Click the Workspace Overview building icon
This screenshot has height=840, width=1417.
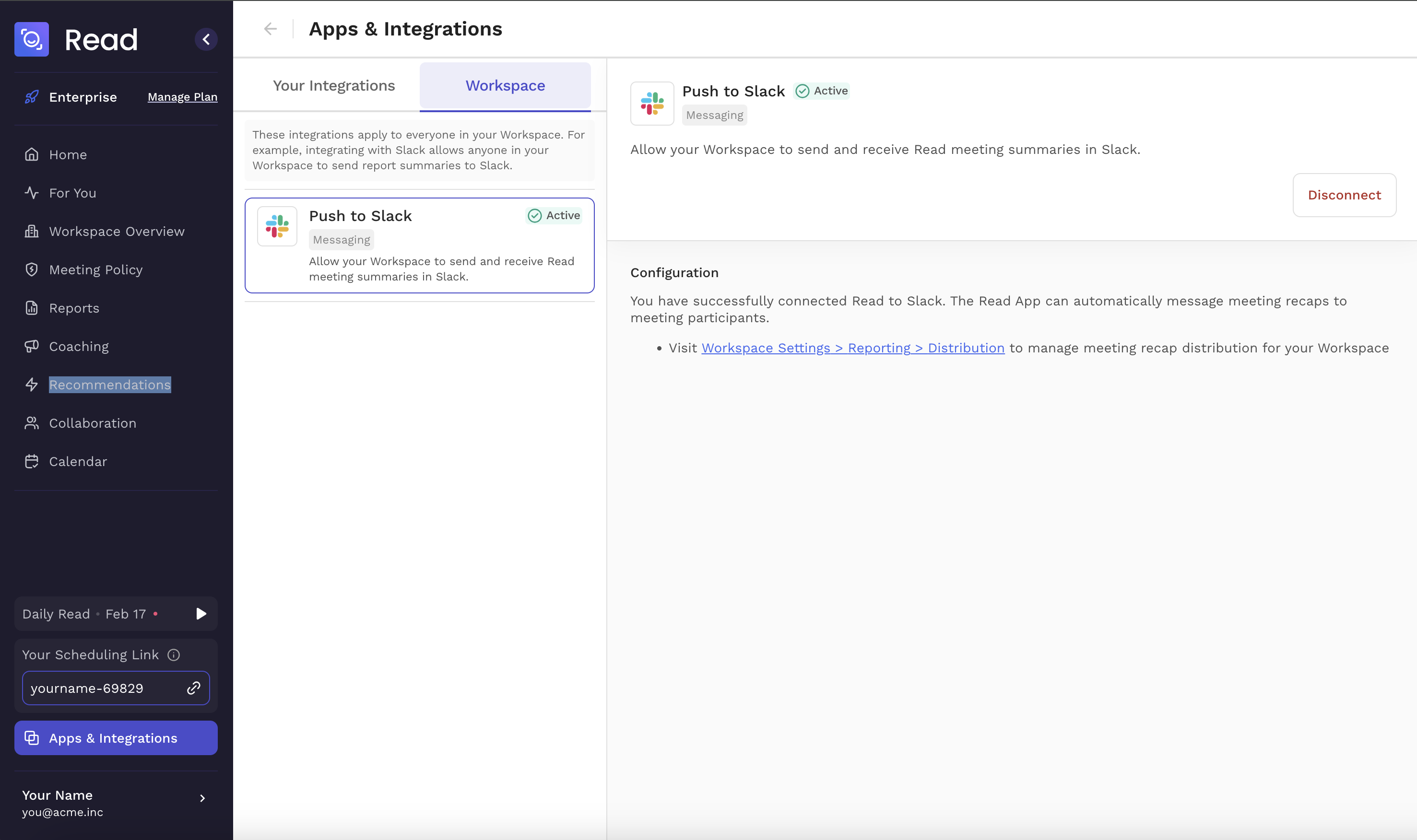coord(32,232)
